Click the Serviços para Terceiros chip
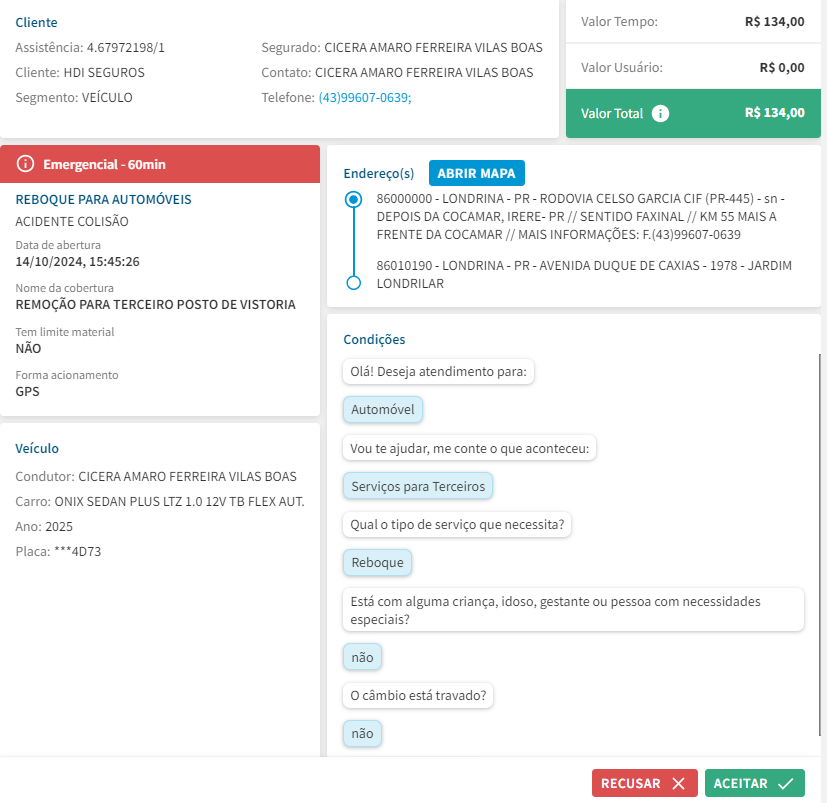 418,486
